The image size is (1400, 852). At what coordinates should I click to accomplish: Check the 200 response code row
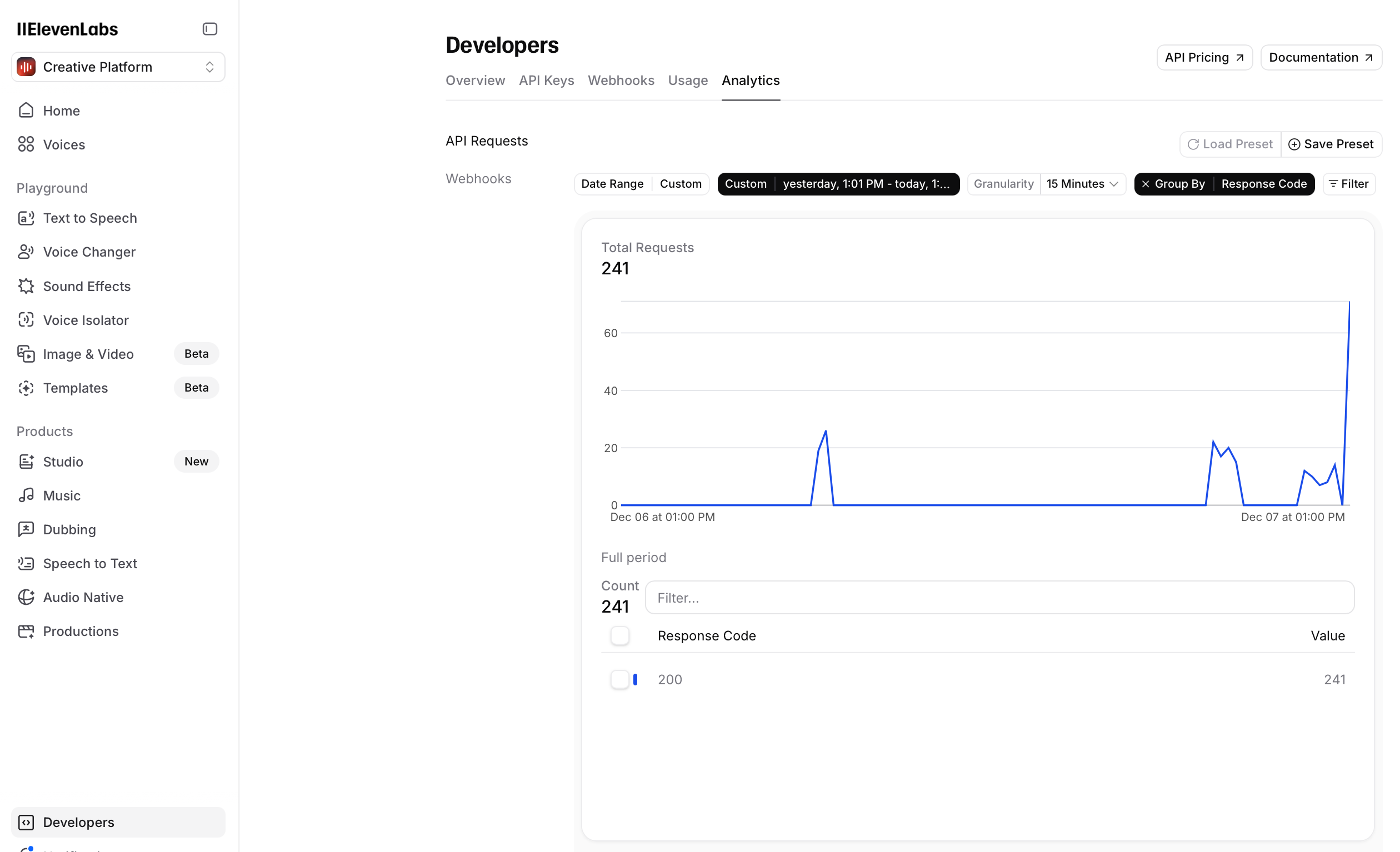point(620,679)
